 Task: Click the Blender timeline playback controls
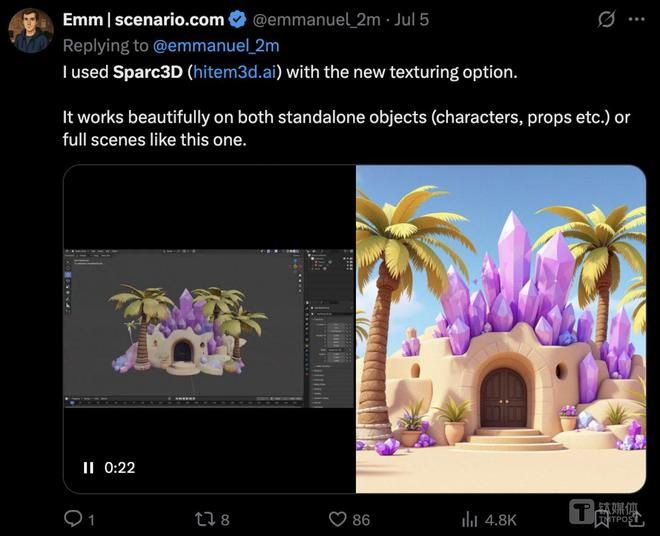pos(183,399)
